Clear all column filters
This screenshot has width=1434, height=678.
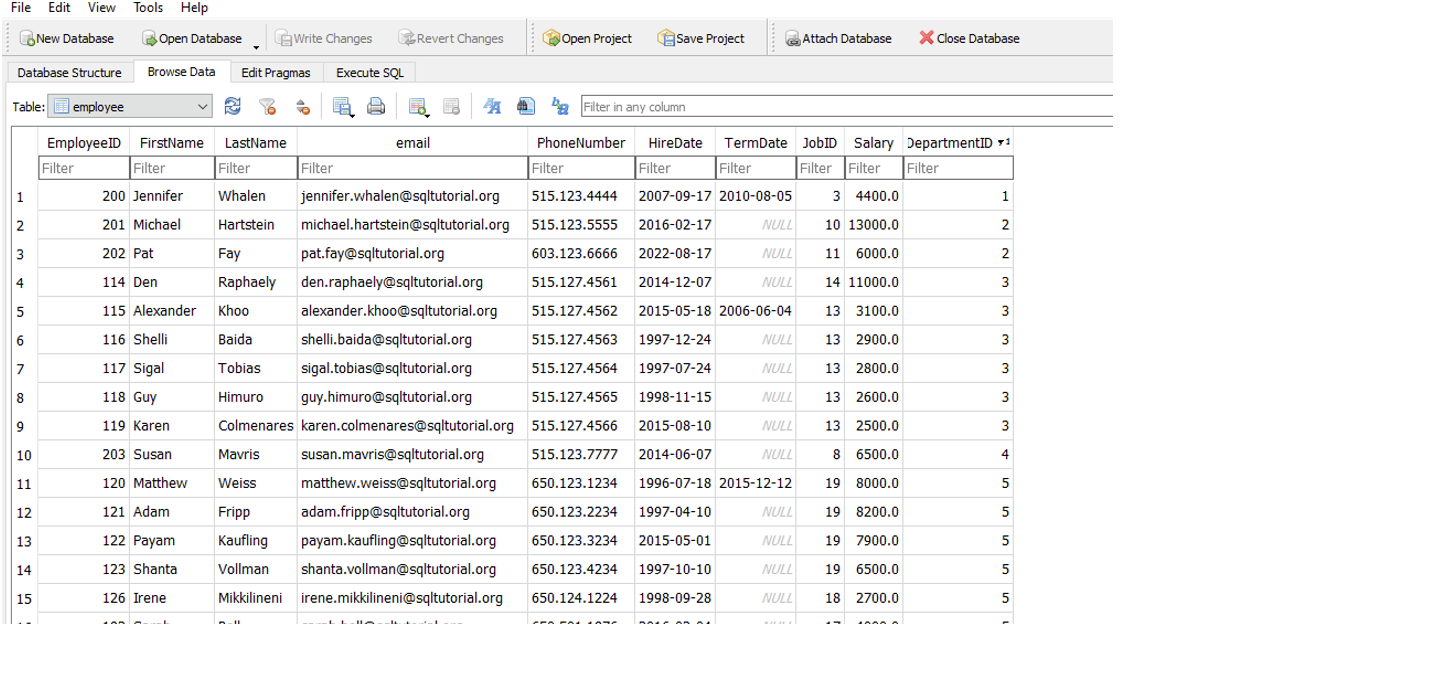pos(267,105)
